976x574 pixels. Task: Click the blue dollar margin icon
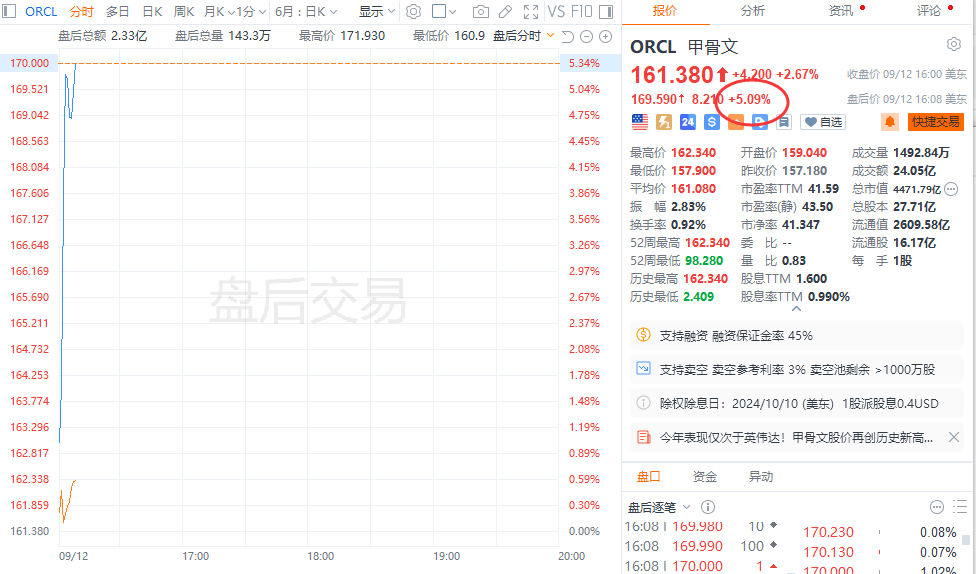coord(712,122)
